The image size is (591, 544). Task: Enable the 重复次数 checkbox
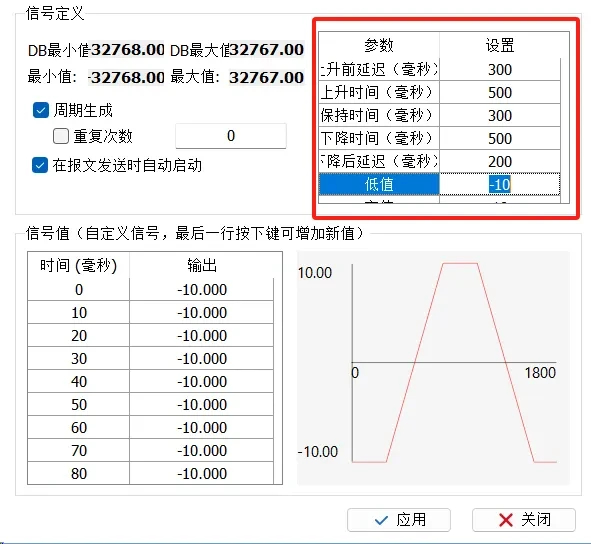[x=61, y=136]
